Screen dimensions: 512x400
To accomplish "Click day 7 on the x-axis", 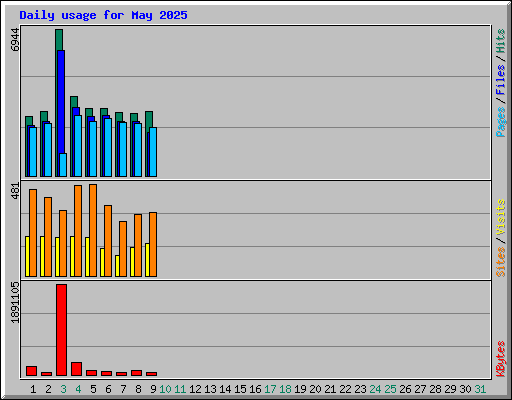I will pyautogui.click(x=123, y=389).
